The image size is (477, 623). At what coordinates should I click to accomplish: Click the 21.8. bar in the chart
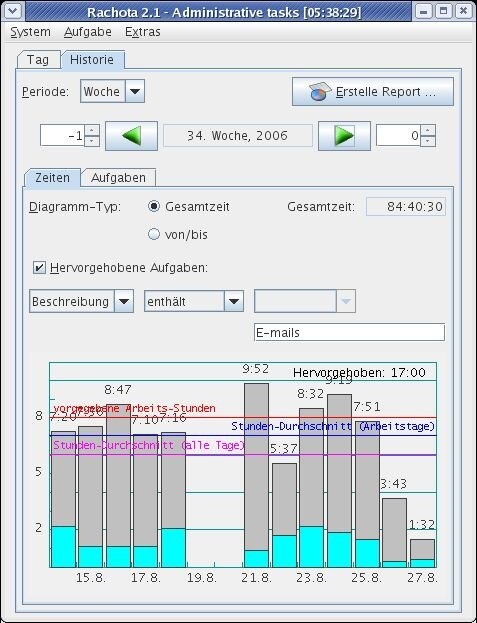point(256,475)
